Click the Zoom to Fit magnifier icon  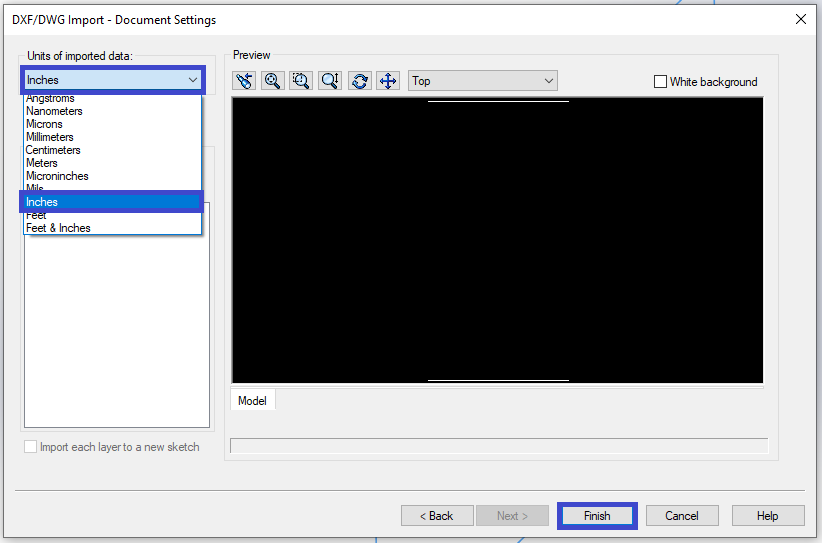[273, 81]
